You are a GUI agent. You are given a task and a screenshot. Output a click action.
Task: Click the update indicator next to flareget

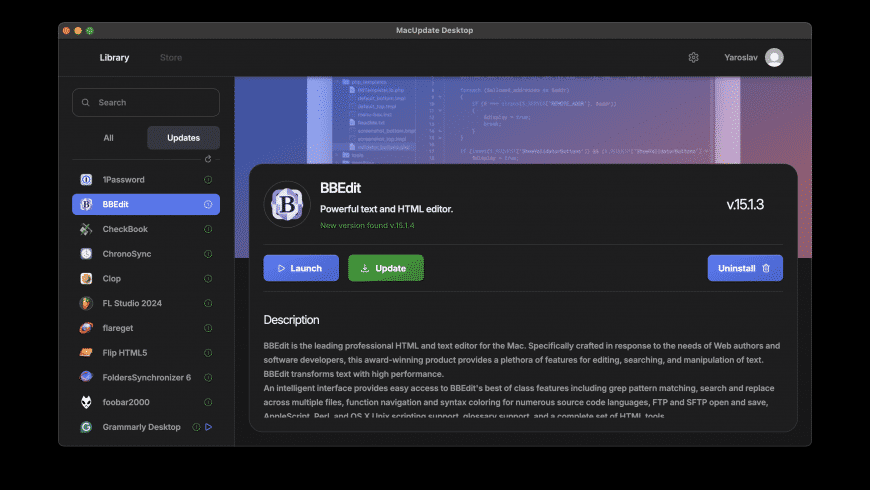click(208, 328)
